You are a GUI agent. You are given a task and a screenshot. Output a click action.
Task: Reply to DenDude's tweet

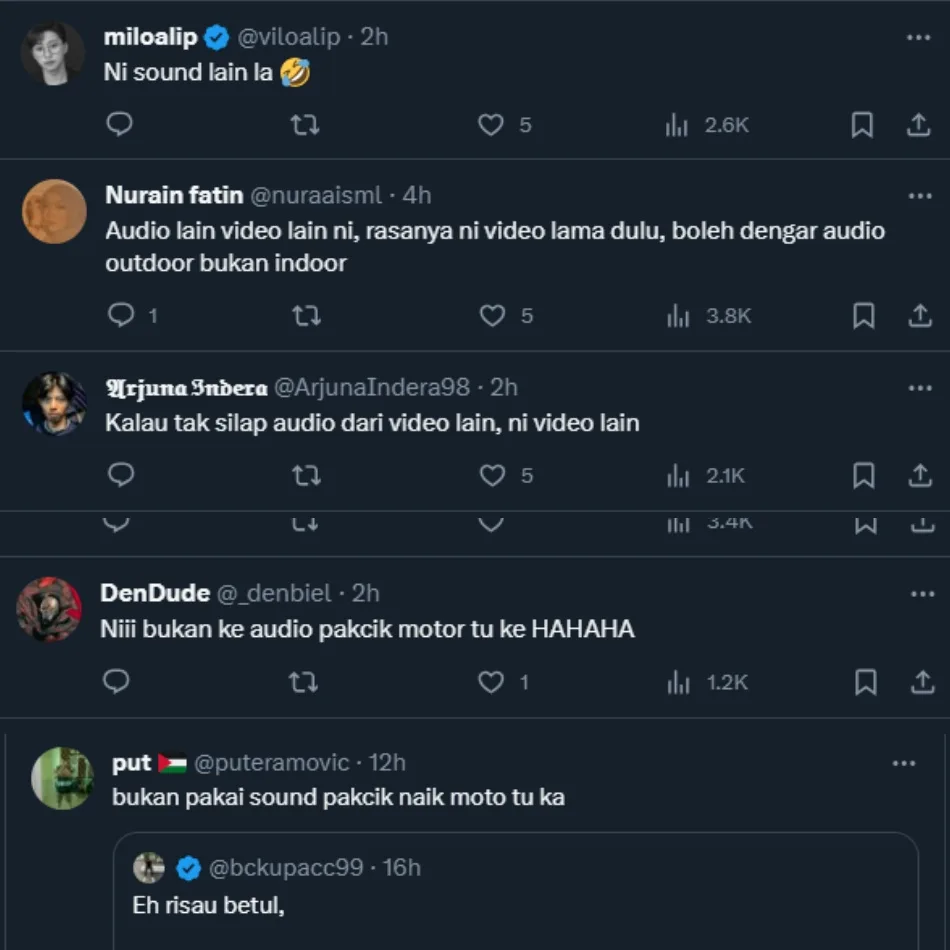point(117,682)
